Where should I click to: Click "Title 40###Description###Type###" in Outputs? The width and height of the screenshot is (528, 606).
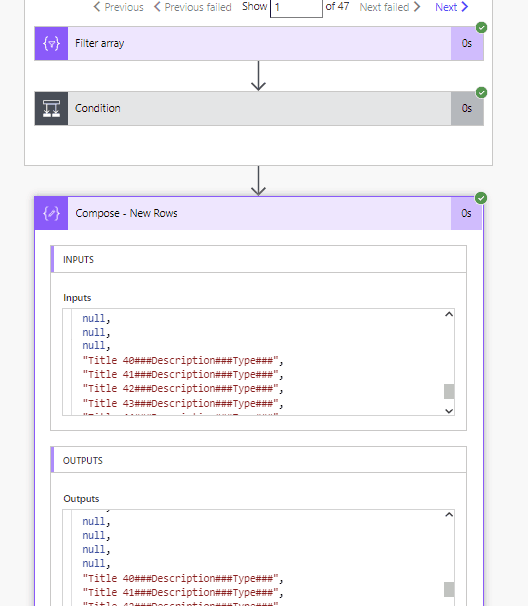pyautogui.click(x=183, y=579)
